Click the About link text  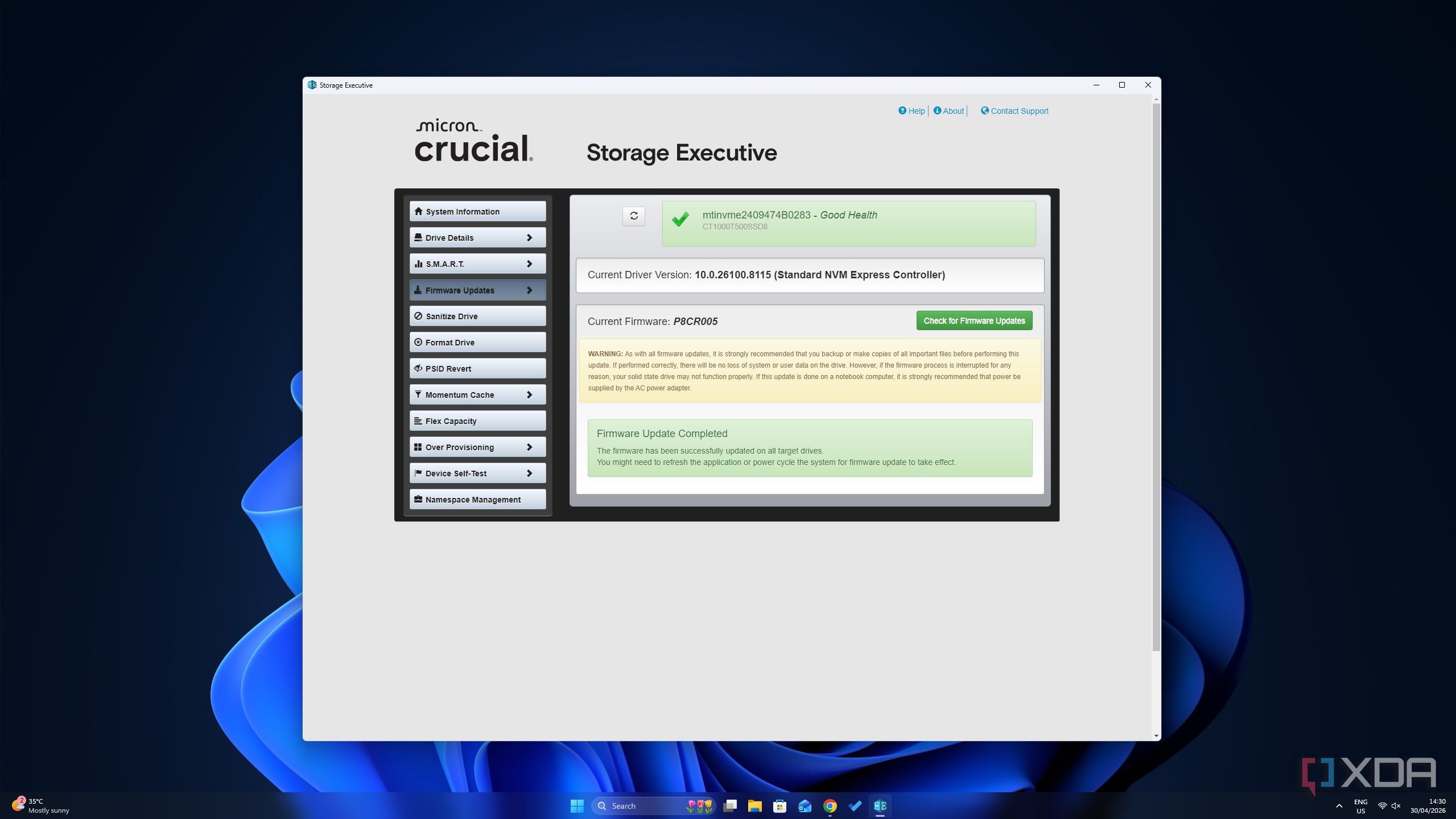point(953,111)
